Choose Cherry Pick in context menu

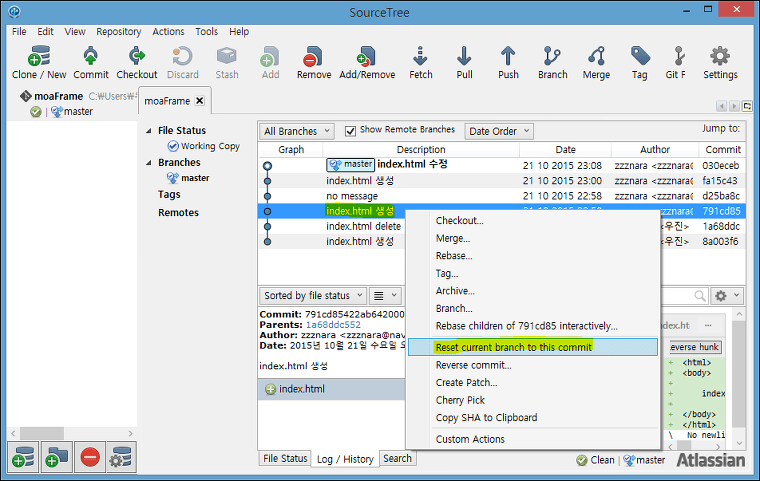(533, 400)
